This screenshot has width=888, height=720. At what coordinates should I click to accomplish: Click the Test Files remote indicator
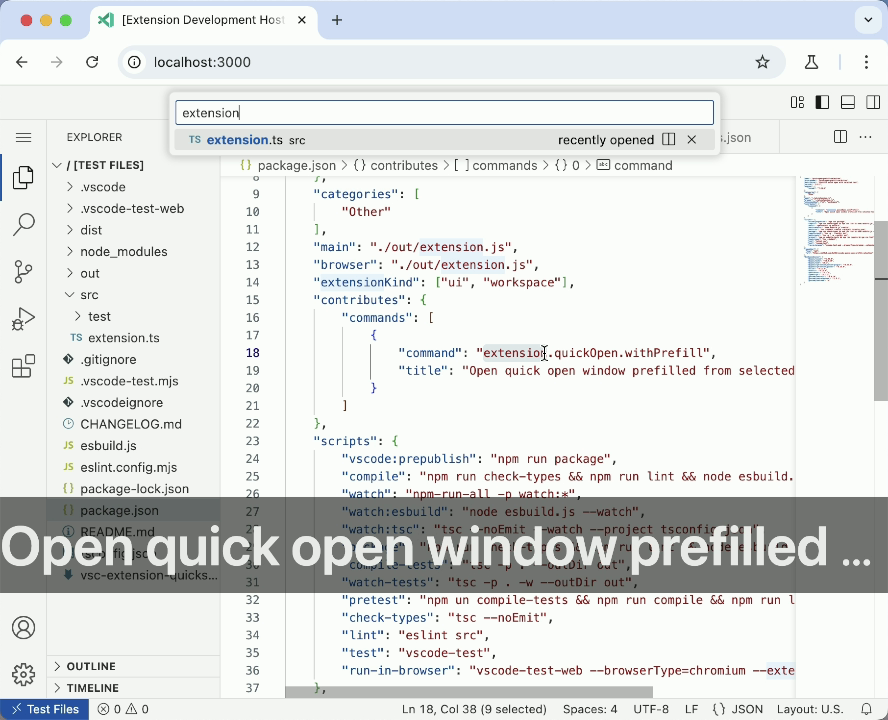[45, 709]
